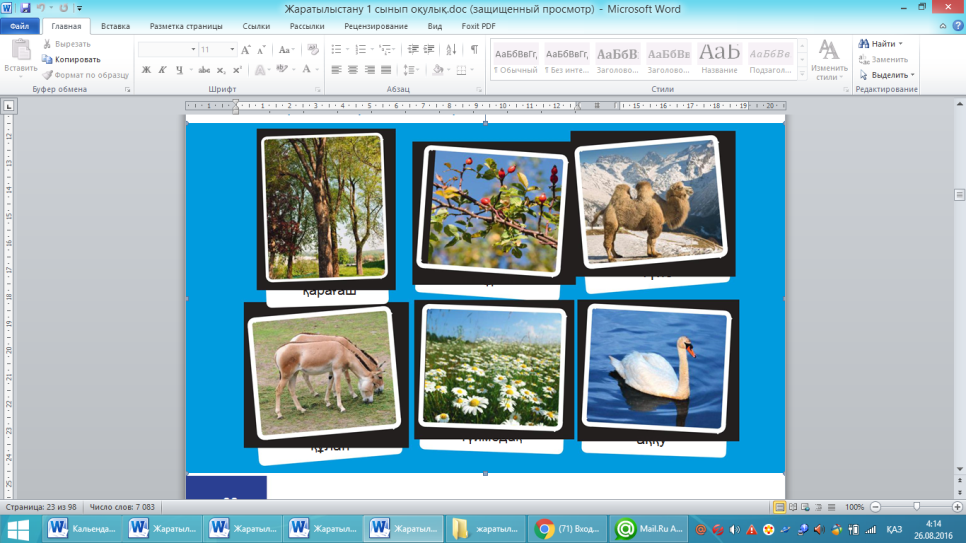This screenshot has width=966, height=543.
Task: Select Format Painter (Формат по образцу)
Action: (x=86, y=75)
